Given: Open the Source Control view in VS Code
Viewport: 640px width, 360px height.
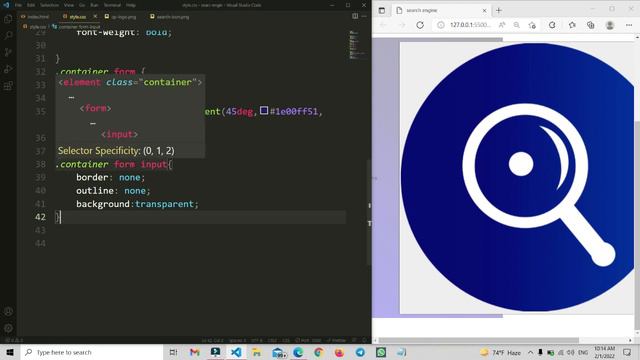Looking at the screenshot, I should (8, 52).
